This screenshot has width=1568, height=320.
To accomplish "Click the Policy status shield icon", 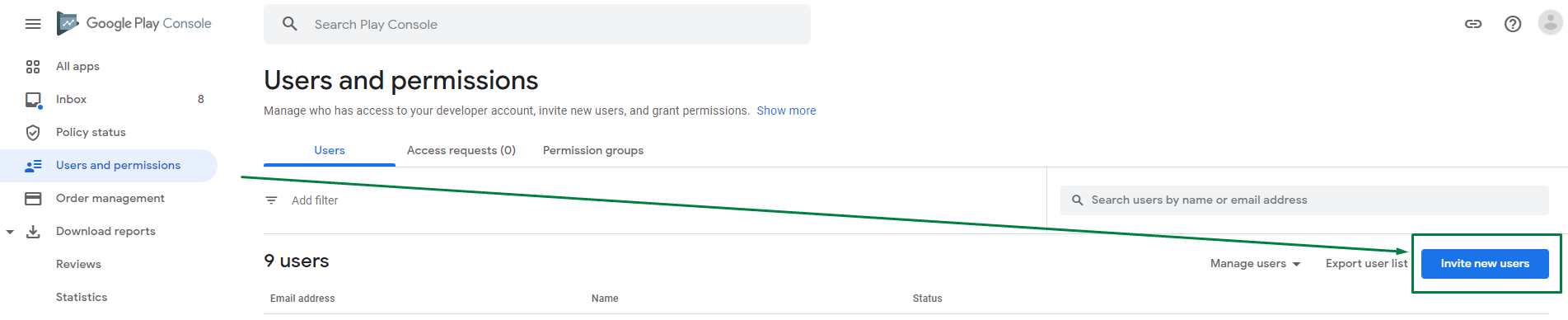I will [x=33, y=133].
